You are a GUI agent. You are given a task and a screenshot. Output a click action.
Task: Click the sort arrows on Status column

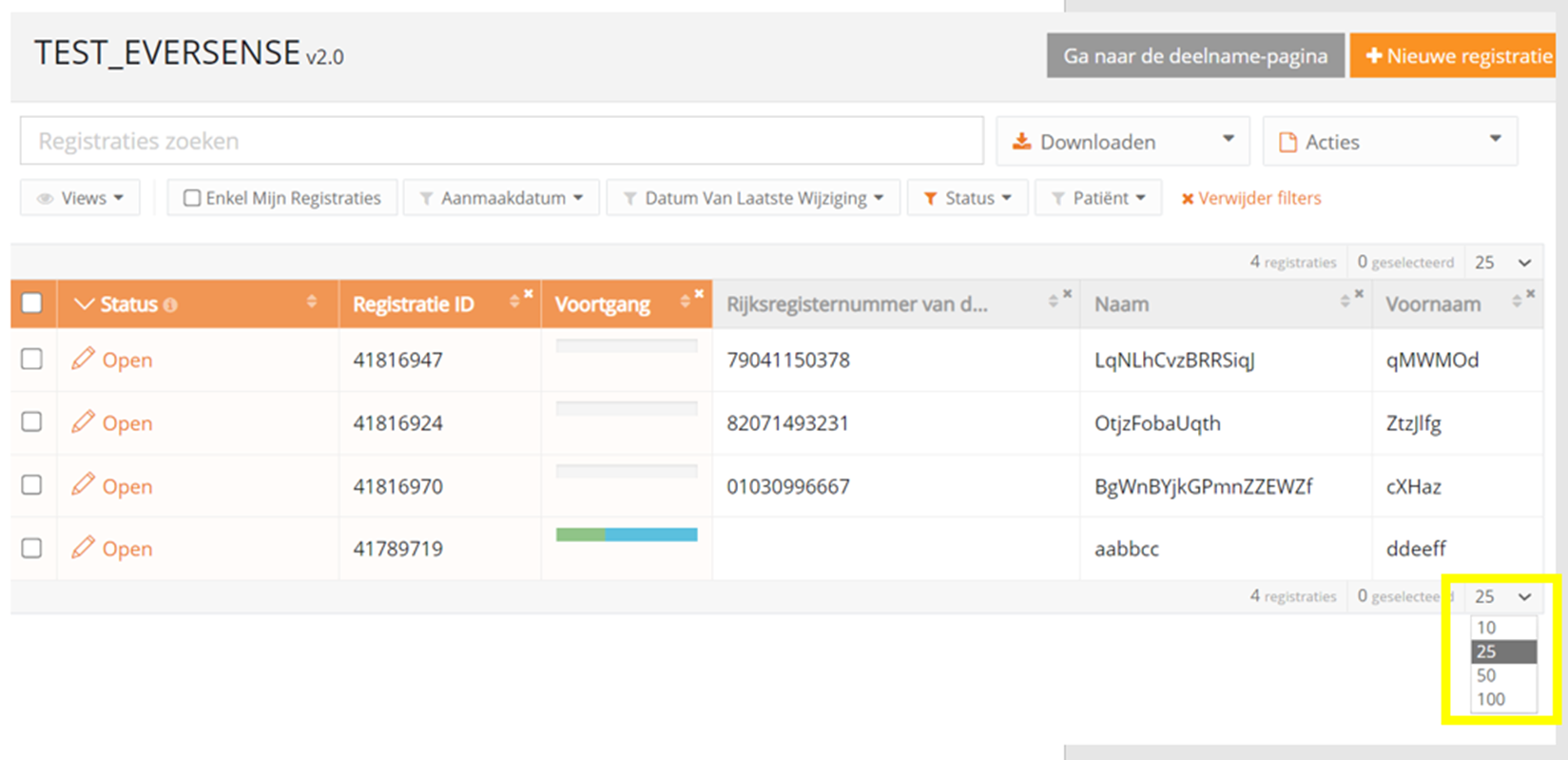[311, 302]
